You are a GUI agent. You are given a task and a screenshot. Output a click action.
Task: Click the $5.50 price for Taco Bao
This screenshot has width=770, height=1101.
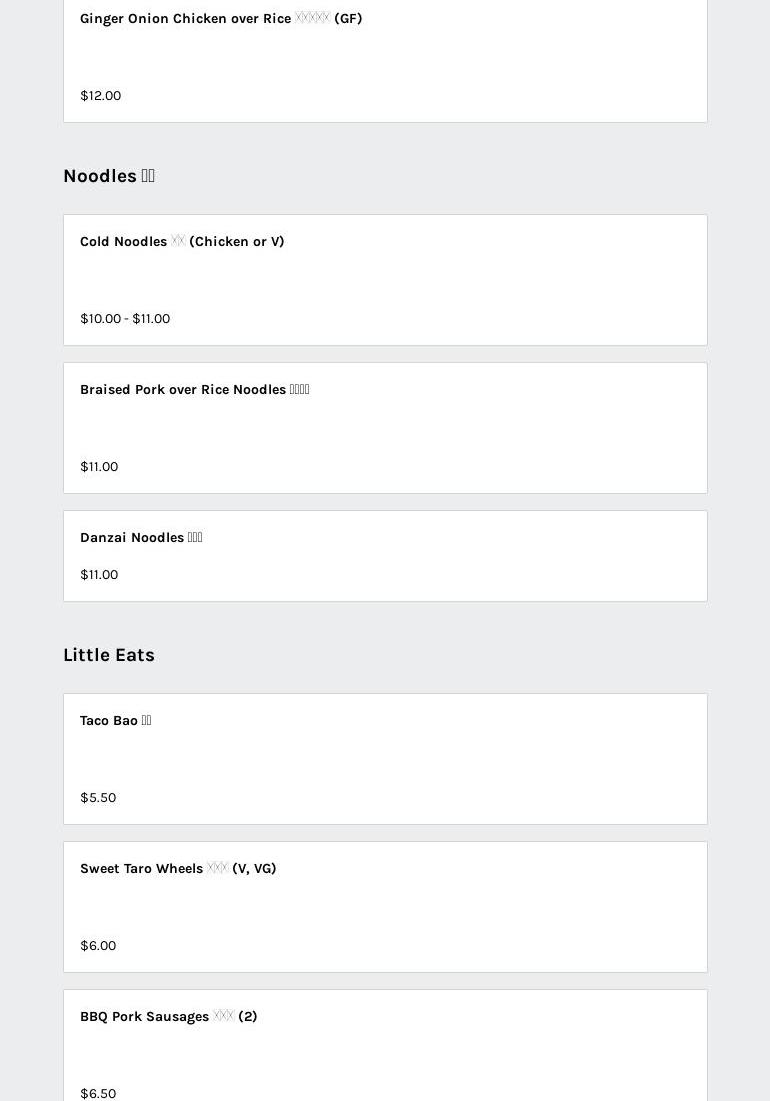[98, 797]
